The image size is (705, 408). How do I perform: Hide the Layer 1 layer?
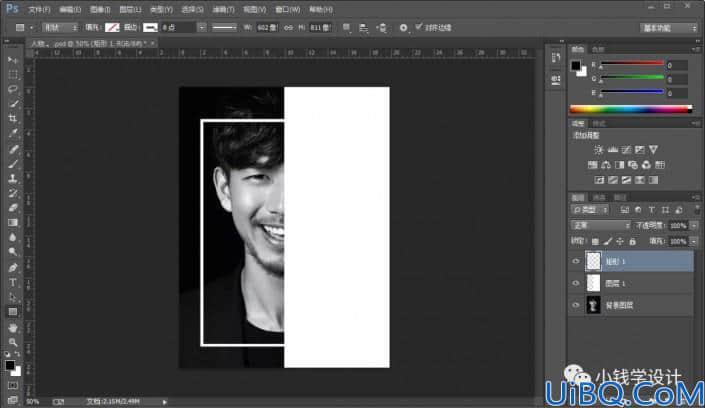[x=576, y=283]
